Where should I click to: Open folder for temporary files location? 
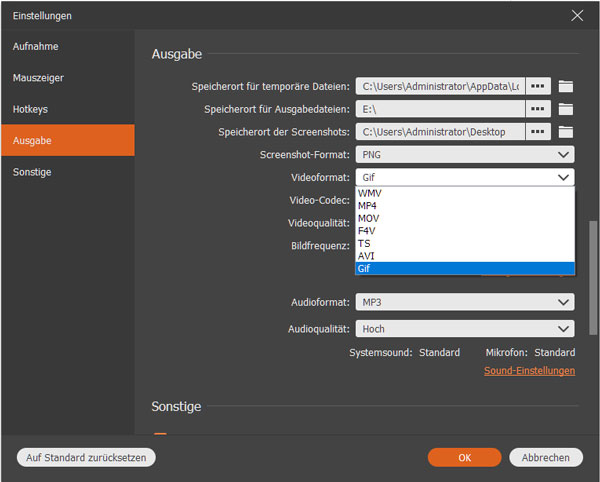coord(566,86)
